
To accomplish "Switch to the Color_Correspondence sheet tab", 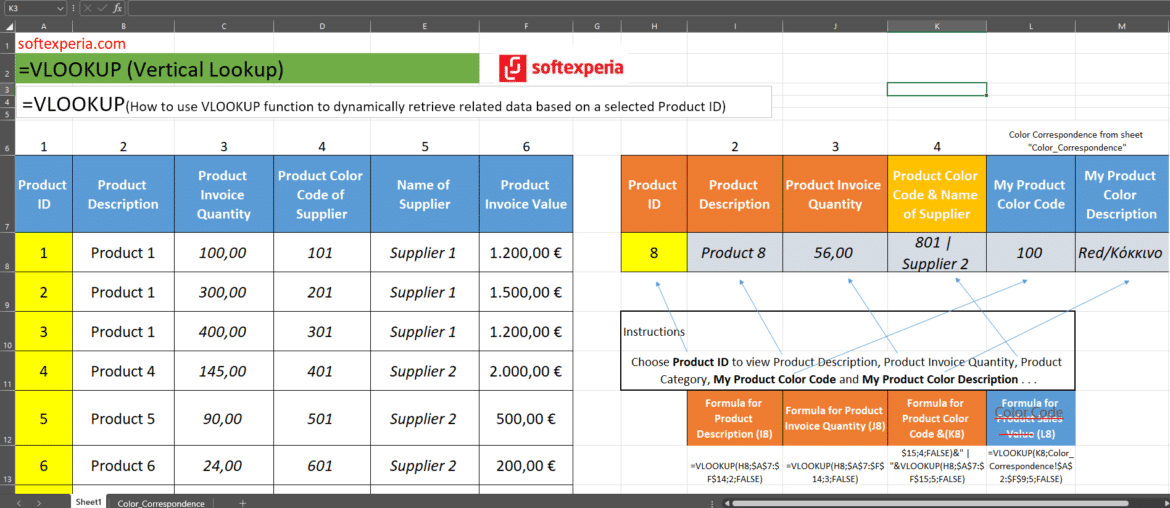I will (x=160, y=504).
